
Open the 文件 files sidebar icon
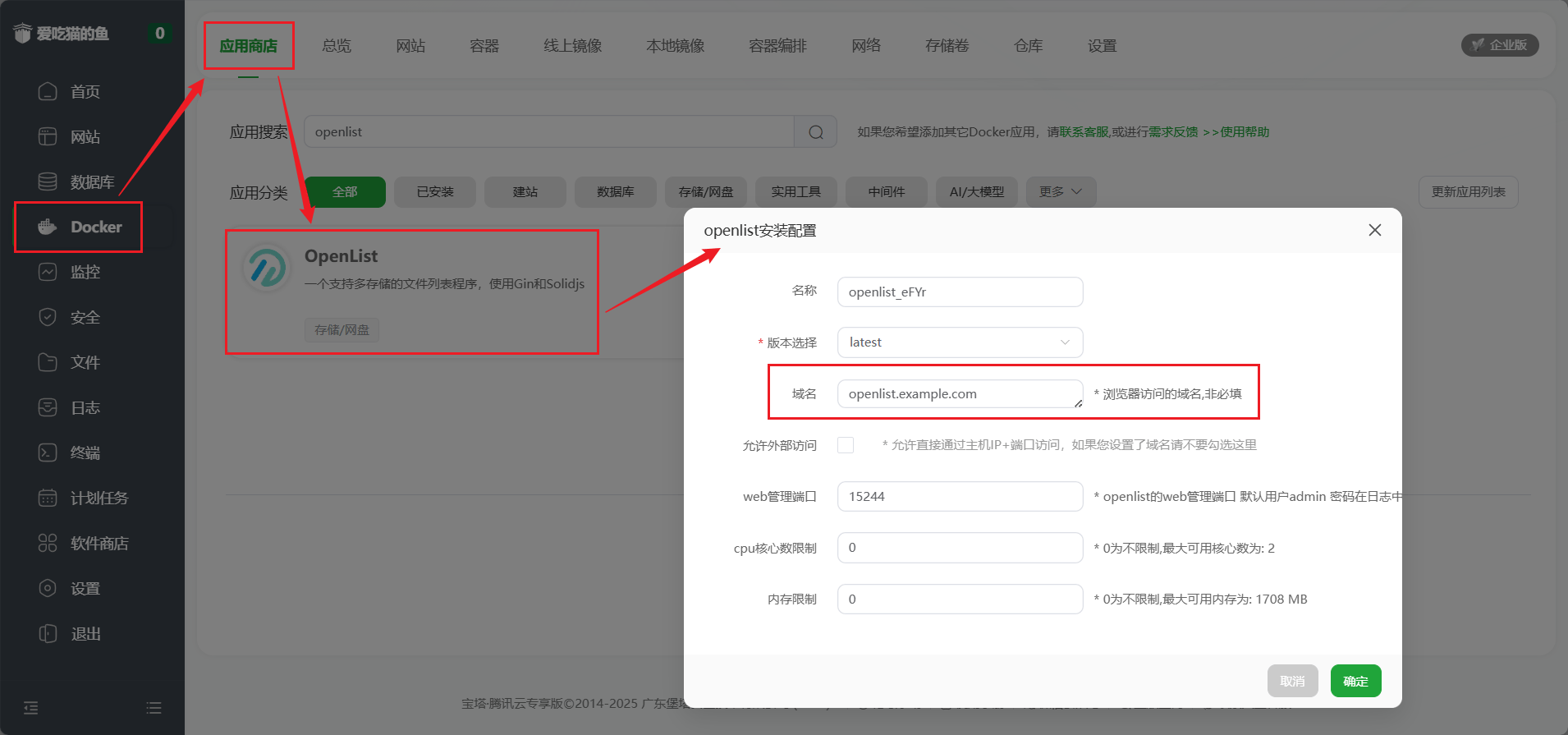pyautogui.click(x=48, y=362)
